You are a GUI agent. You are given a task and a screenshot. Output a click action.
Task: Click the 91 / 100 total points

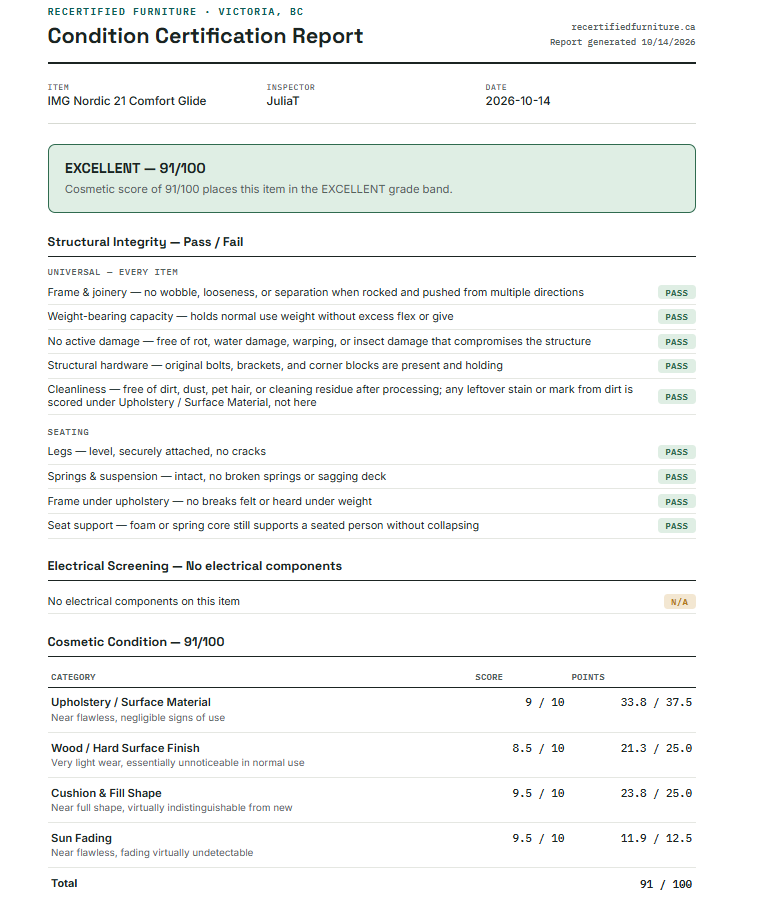pyautogui.click(x=666, y=884)
